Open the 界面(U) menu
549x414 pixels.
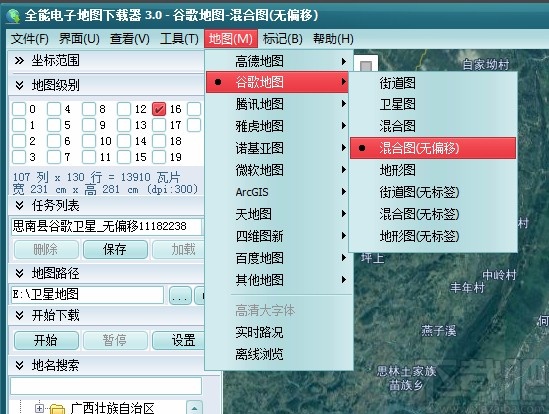[79, 39]
